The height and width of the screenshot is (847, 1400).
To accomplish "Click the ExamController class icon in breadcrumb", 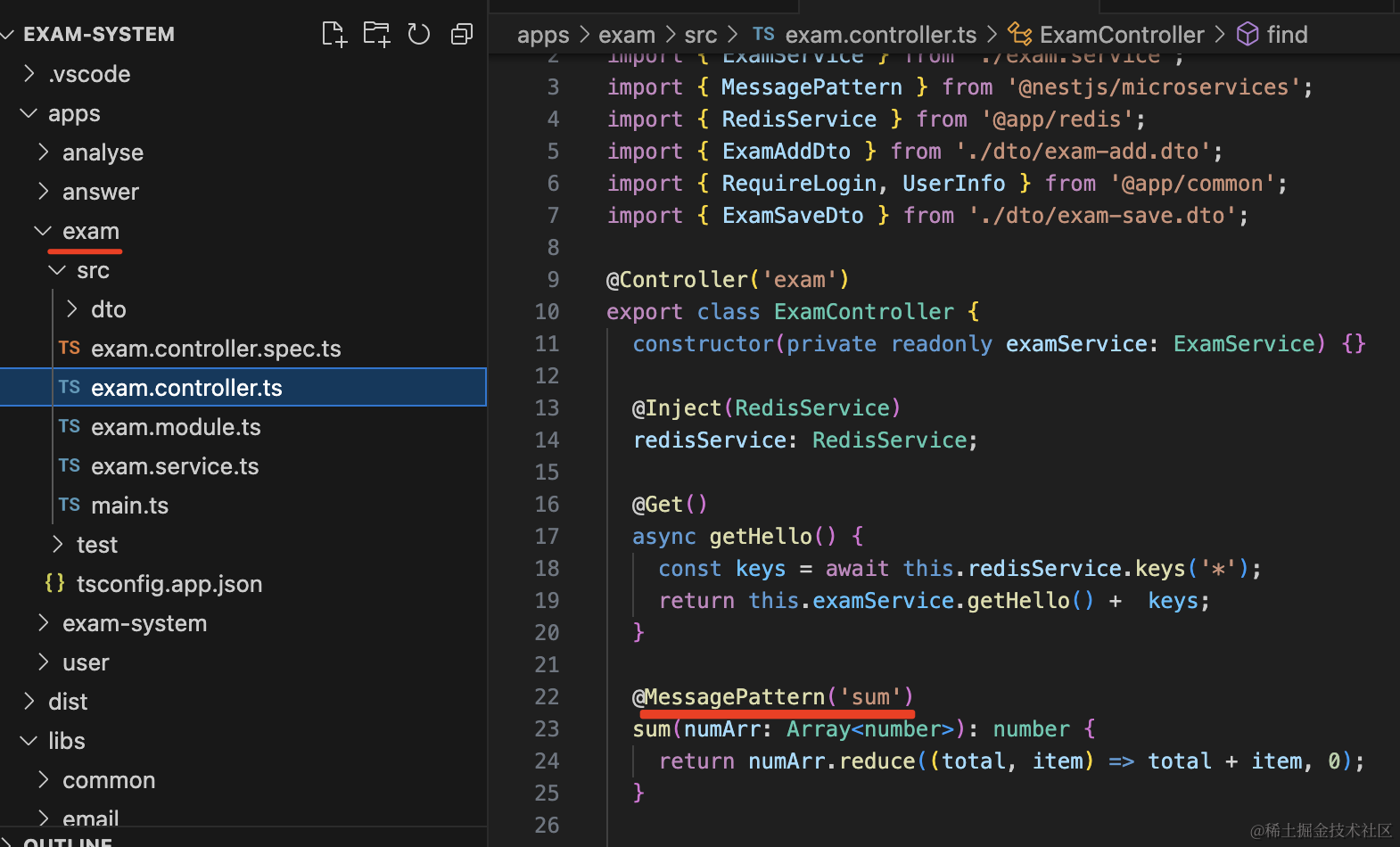I will [1019, 35].
